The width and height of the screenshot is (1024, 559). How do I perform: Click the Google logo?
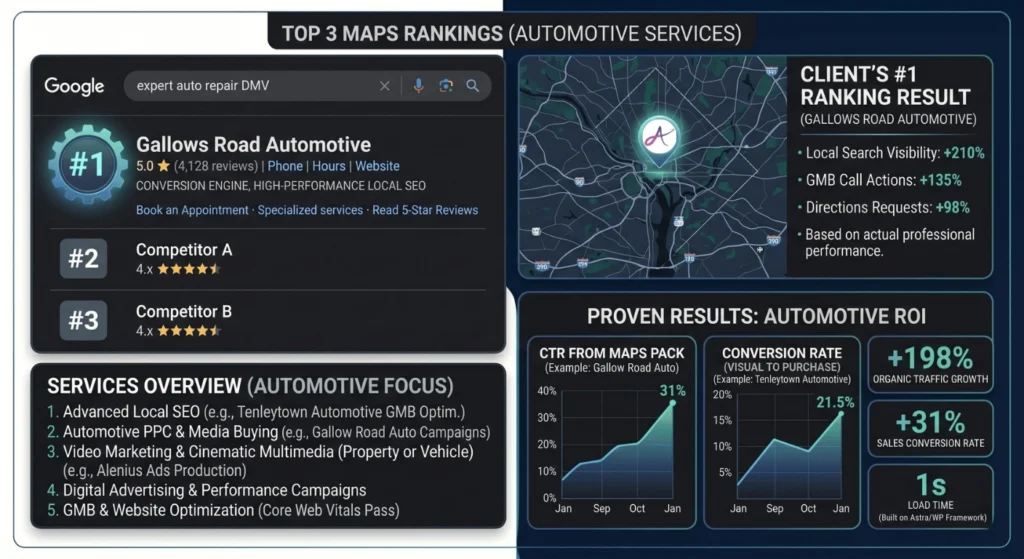(x=74, y=86)
